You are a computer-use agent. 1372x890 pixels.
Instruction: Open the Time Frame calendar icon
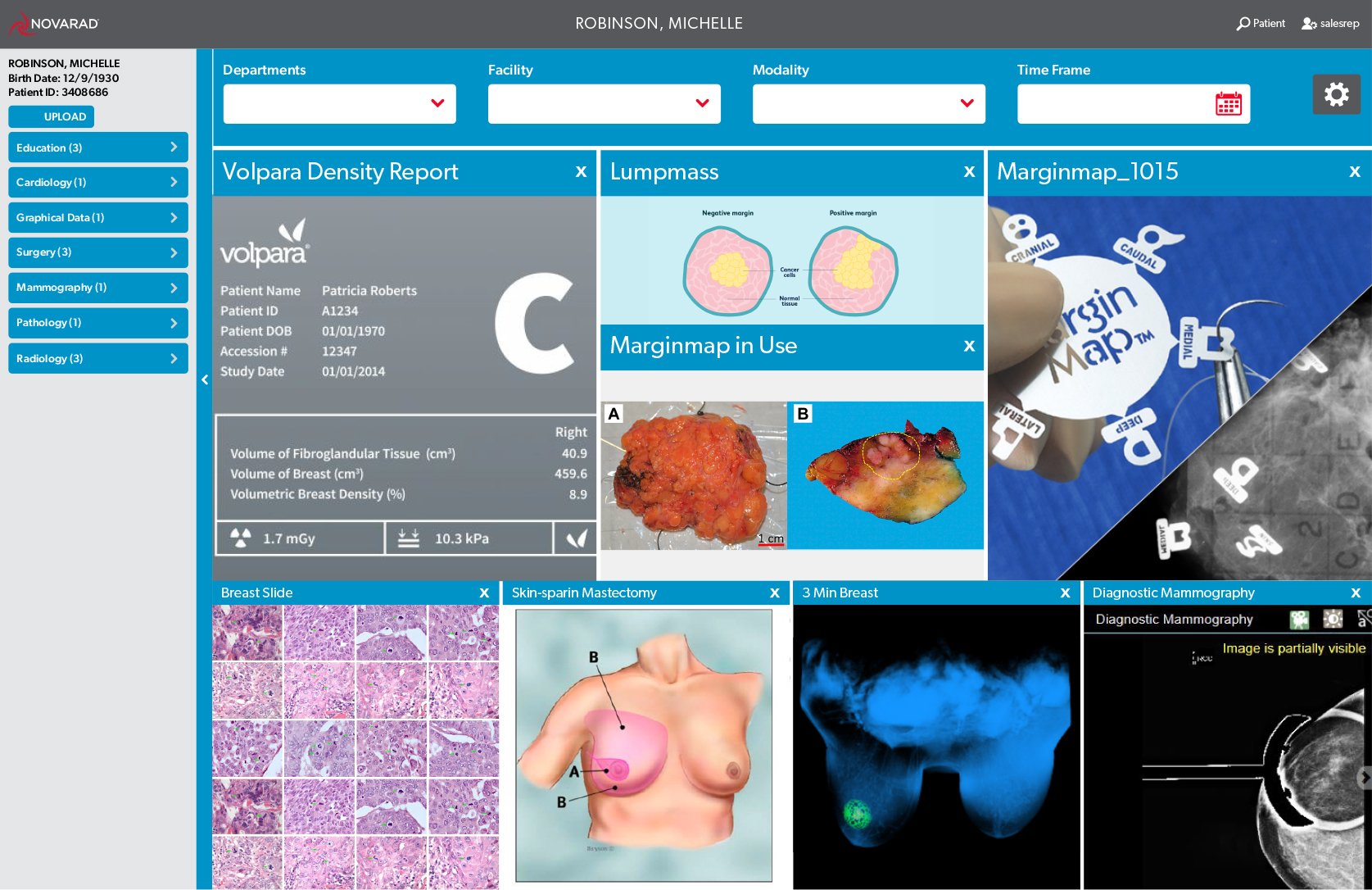pos(1228,104)
